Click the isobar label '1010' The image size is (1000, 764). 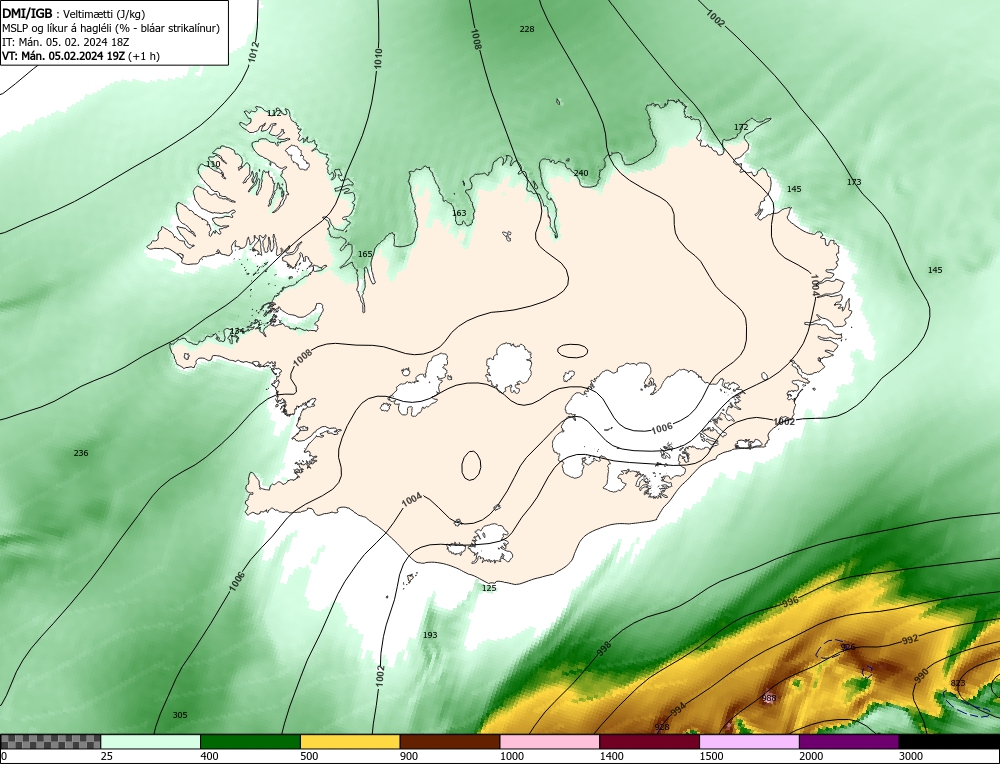[x=378, y=58]
